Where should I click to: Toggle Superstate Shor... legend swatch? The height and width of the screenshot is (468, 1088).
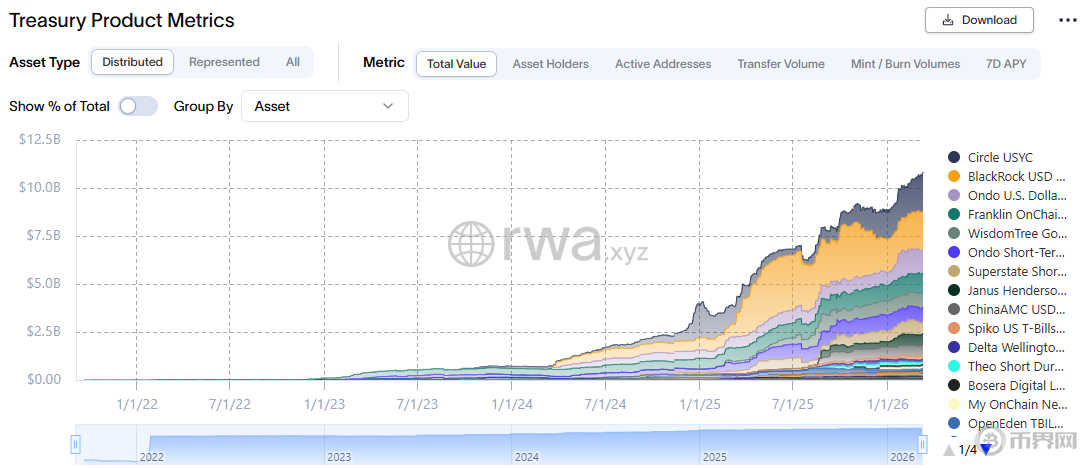click(x=954, y=271)
